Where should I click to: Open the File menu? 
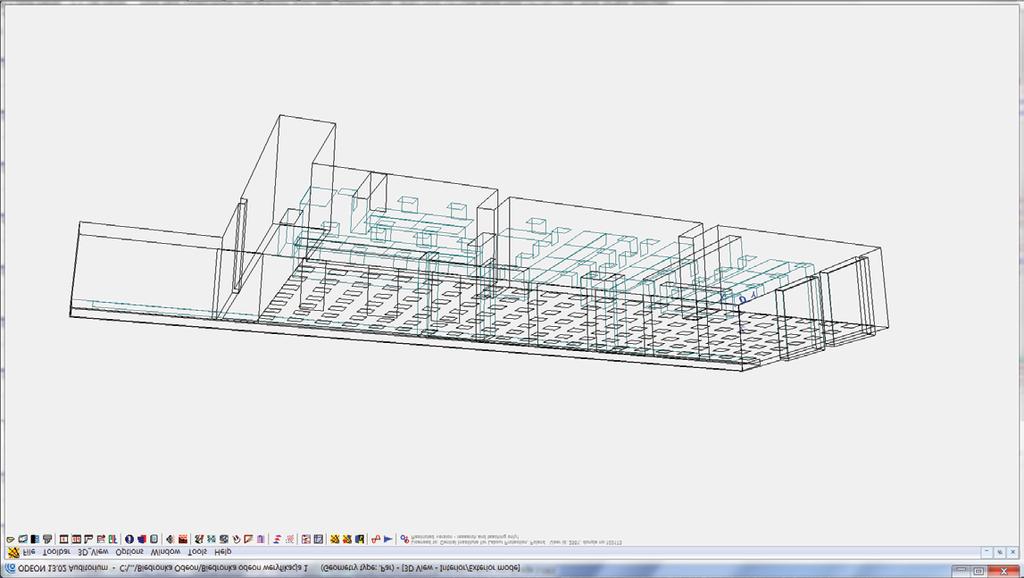pyautogui.click(x=29, y=553)
